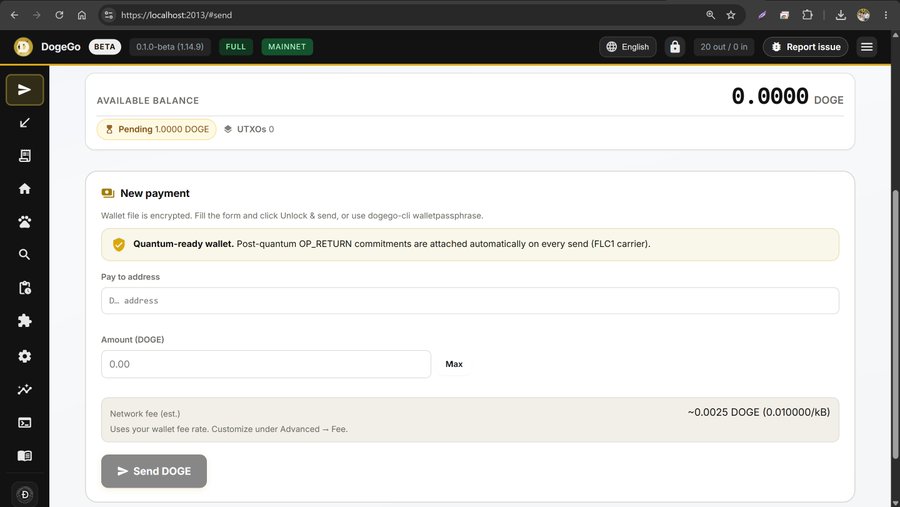Click the Dogecoin coin icon at sidebar bottom
900x507 pixels.
(25, 494)
